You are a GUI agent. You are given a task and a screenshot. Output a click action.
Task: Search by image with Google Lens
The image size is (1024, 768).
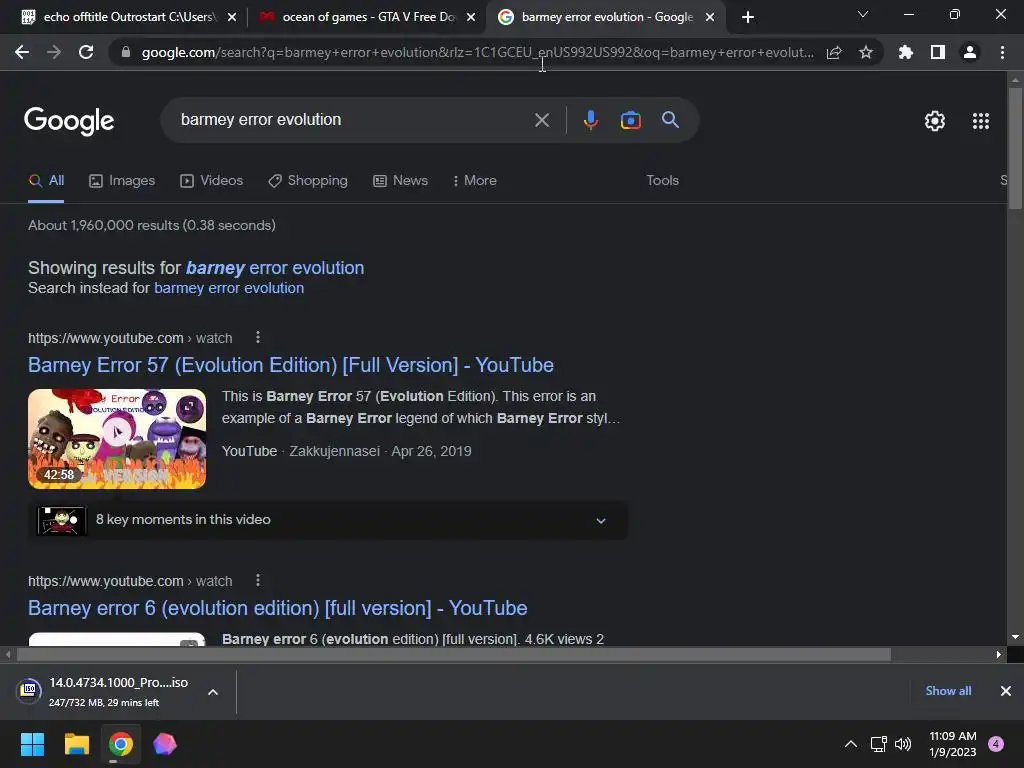point(630,120)
